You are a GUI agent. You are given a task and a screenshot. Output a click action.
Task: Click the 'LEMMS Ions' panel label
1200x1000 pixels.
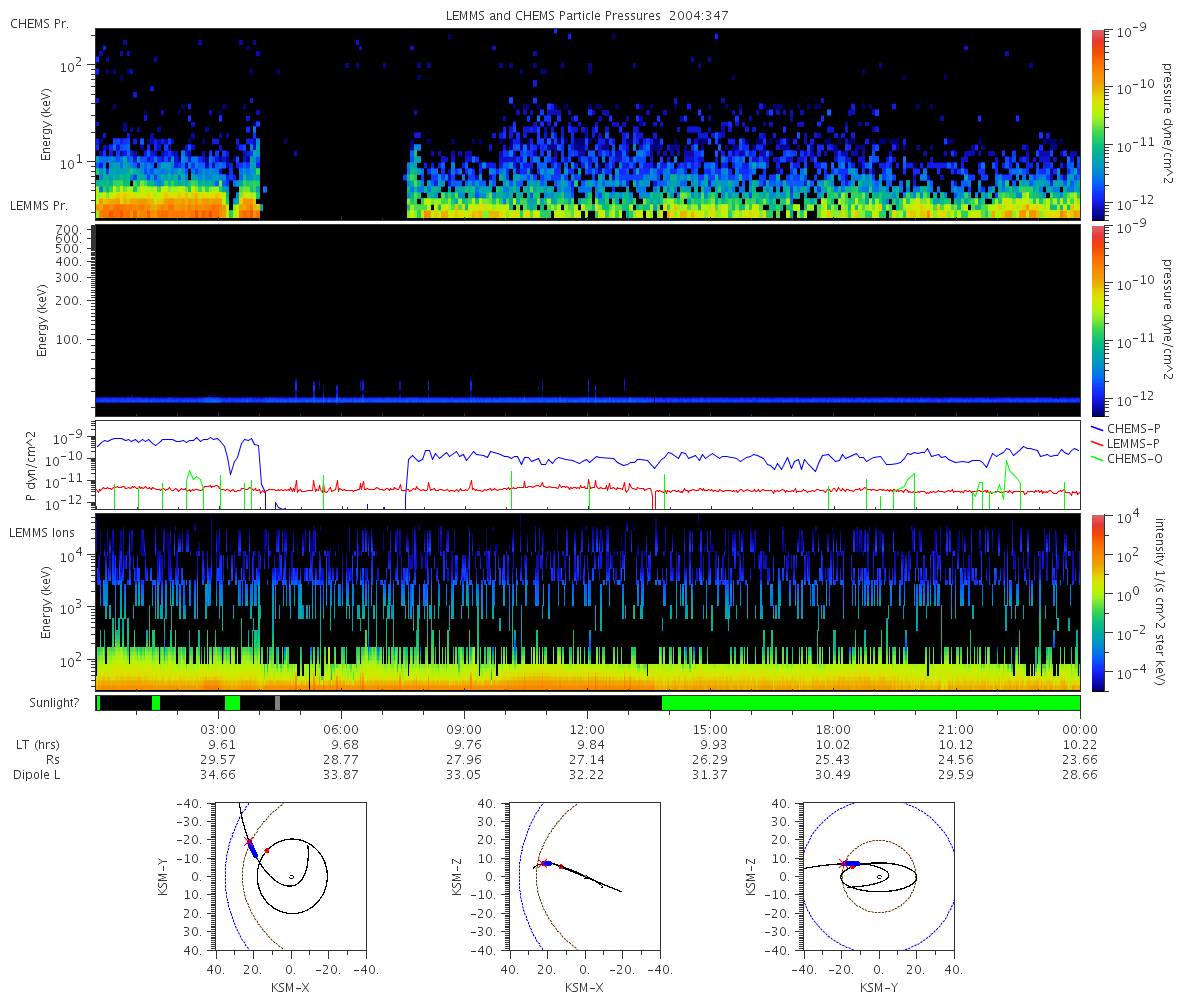[43, 533]
